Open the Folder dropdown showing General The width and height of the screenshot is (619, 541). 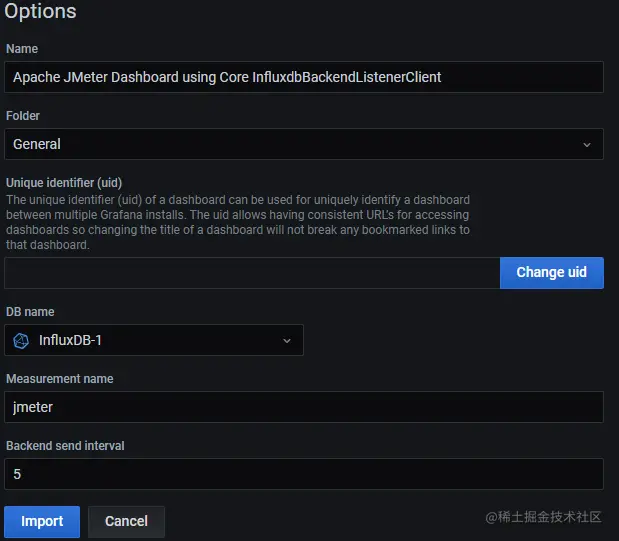click(x=304, y=144)
